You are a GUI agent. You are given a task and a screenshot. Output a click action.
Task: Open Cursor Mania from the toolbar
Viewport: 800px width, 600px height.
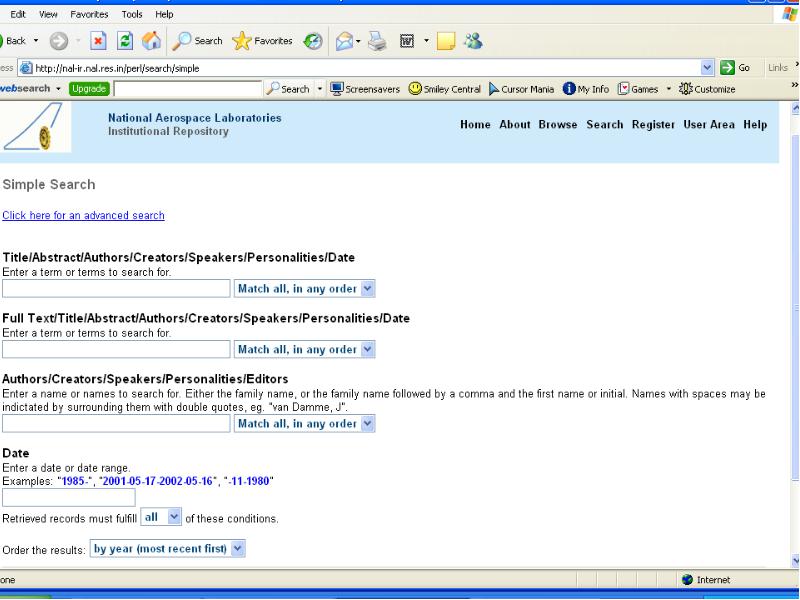click(x=521, y=89)
